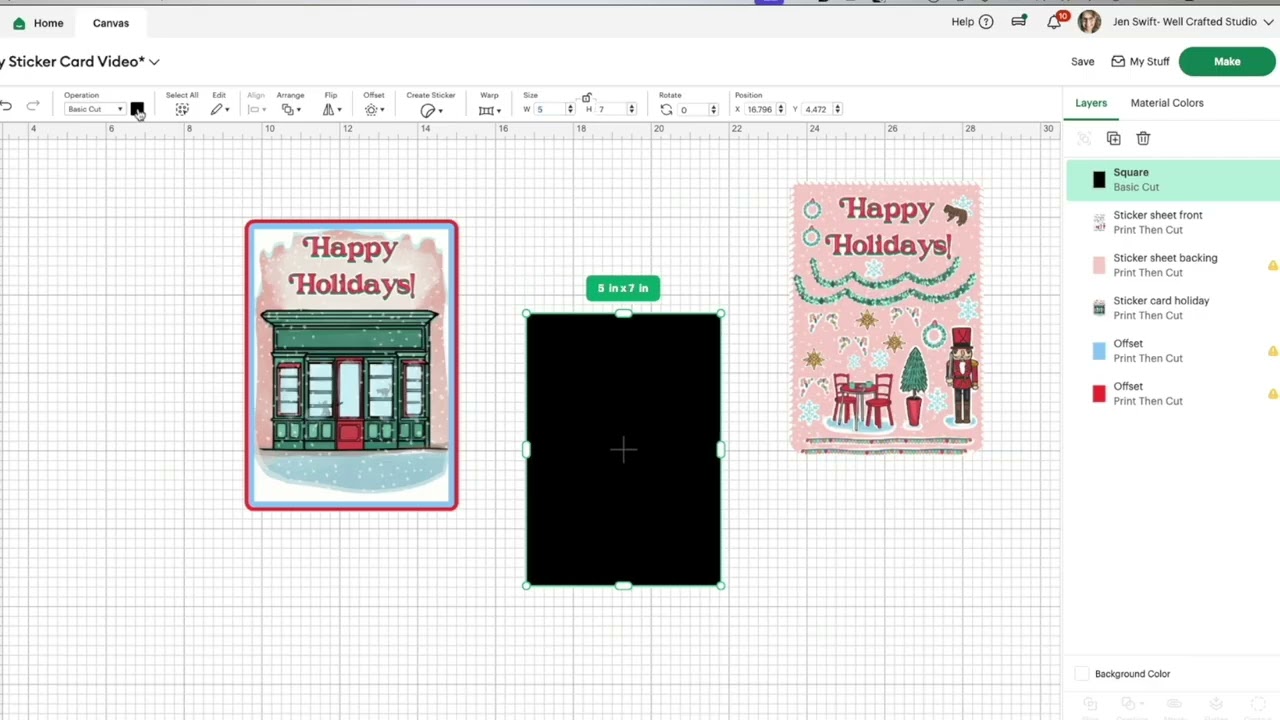Expand the project title chevron
This screenshot has width=1280, height=720.
tap(154, 62)
